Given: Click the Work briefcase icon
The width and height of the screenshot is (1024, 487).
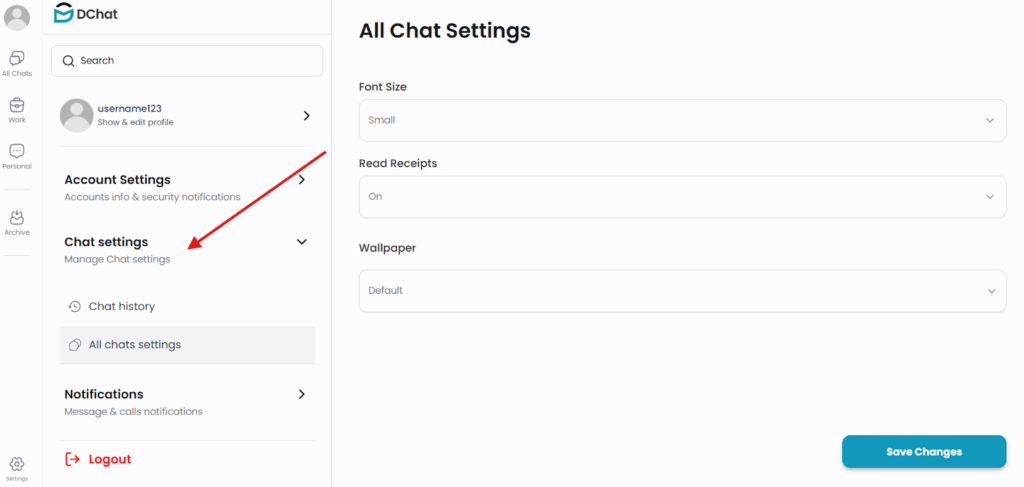Looking at the screenshot, I should click(x=17, y=105).
